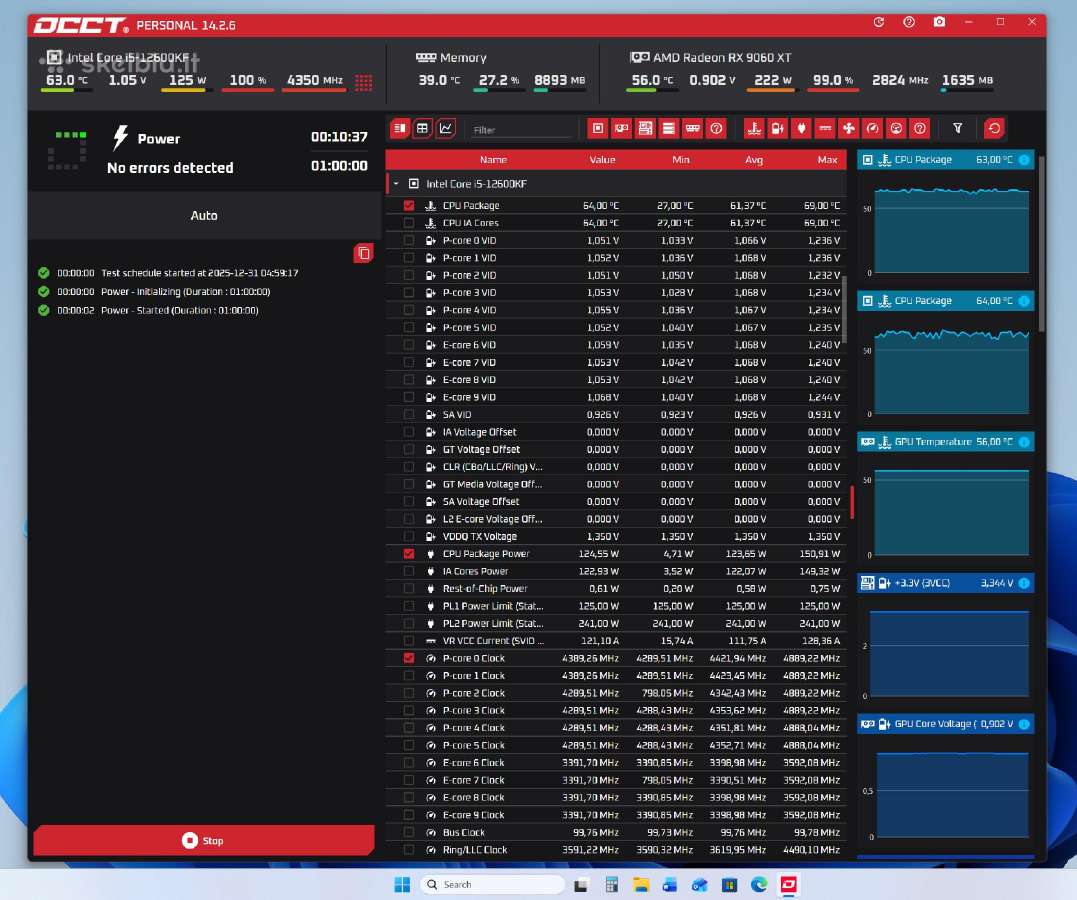Check the Bus Clock checkbox
1077x900 pixels.
409,832
